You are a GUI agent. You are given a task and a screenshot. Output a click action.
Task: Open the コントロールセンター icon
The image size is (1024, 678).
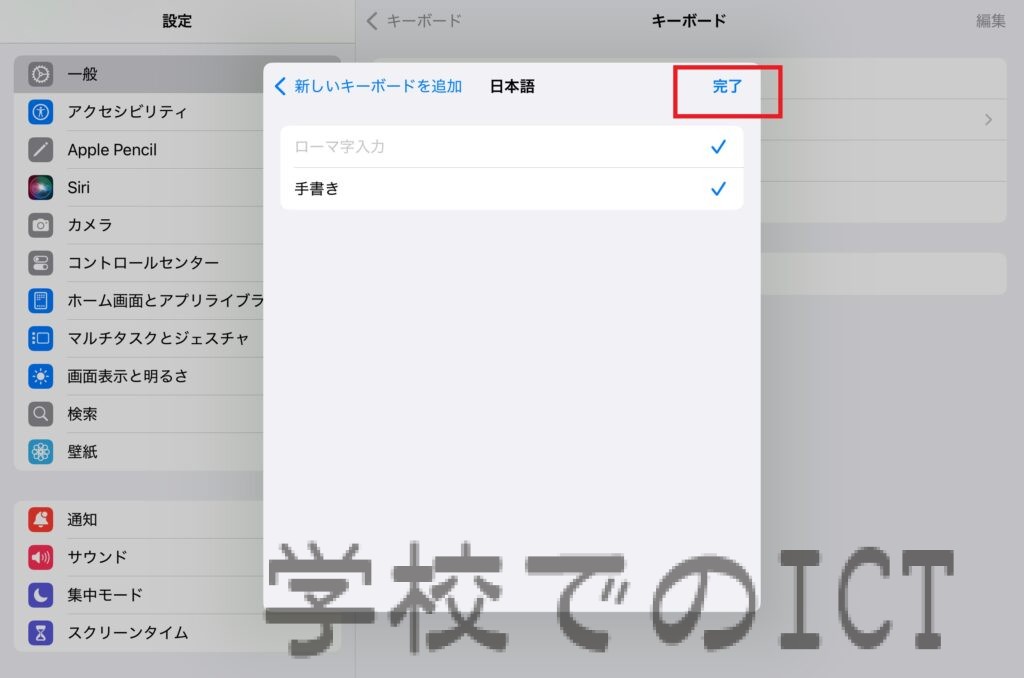coord(40,263)
